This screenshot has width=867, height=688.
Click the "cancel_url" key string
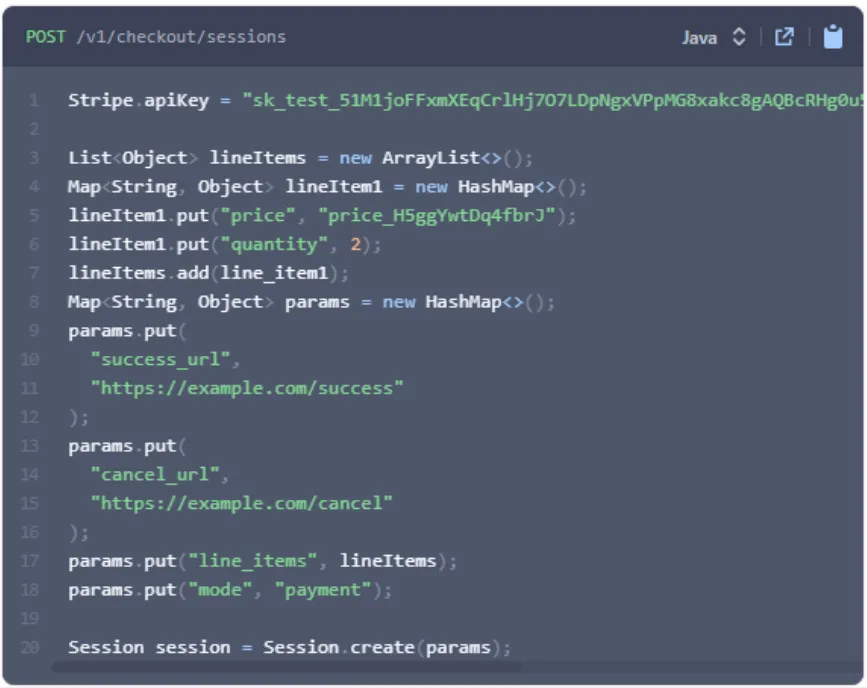pyautogui.click(x=160, y=474)
